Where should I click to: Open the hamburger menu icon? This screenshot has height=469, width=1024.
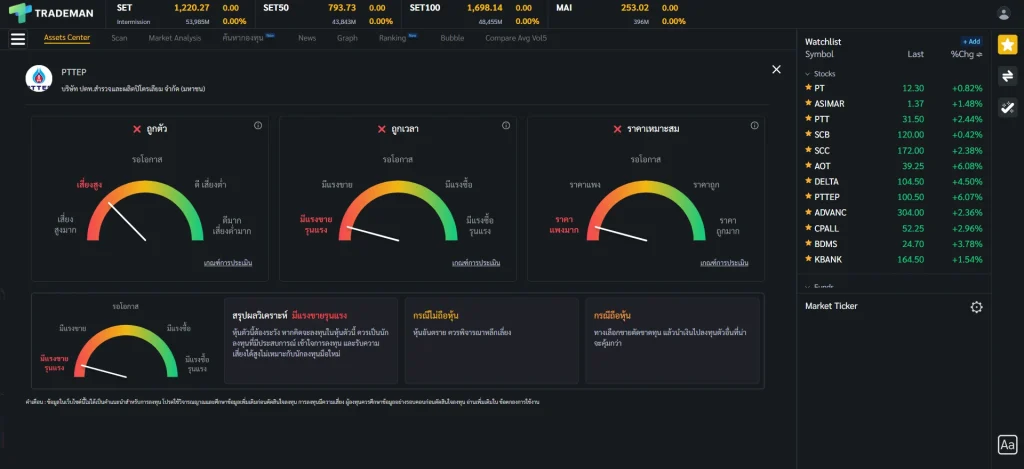click(17, 39)
